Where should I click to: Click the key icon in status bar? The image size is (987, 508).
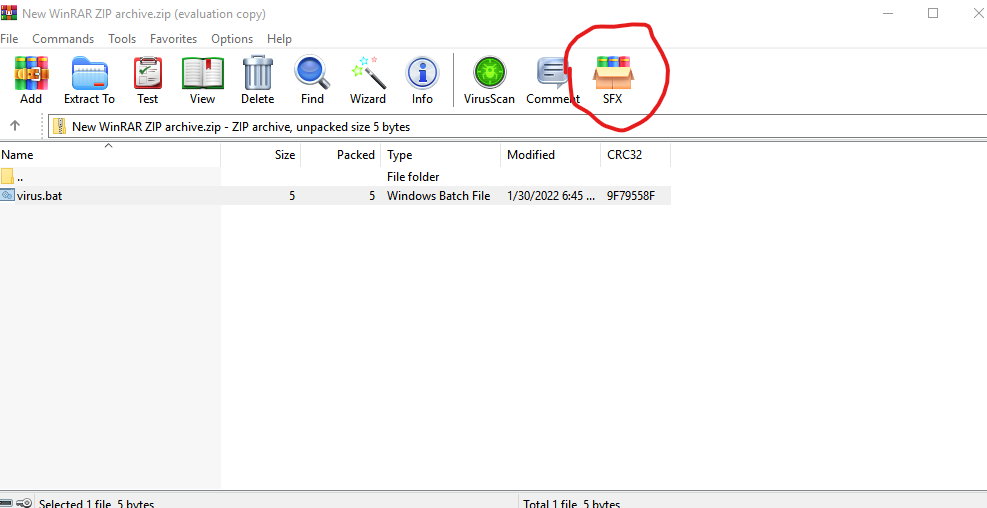tap(25, 503)
